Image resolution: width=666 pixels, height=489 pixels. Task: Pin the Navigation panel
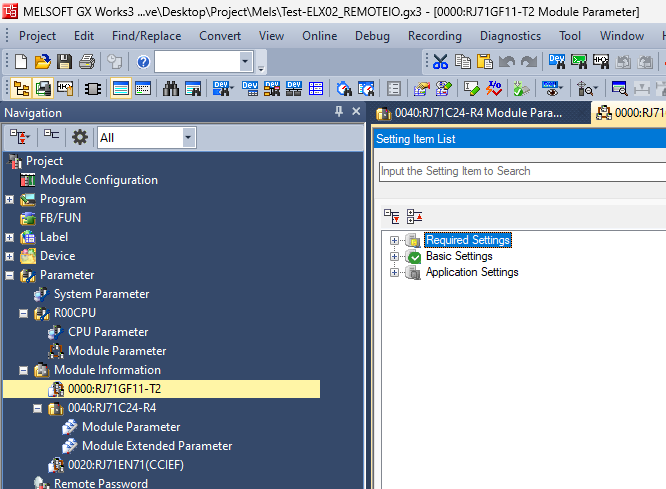pyautogui.click(x=339, y=112)
